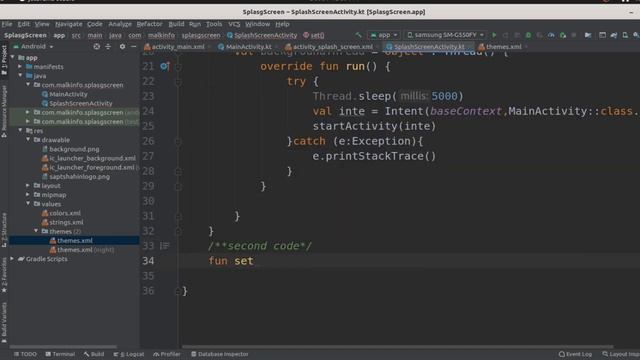Screen dimensions: 640x360
Task: Click the horizontal scrollbar below the code editor
Action: pyautogui.click(x=397, y=347)
